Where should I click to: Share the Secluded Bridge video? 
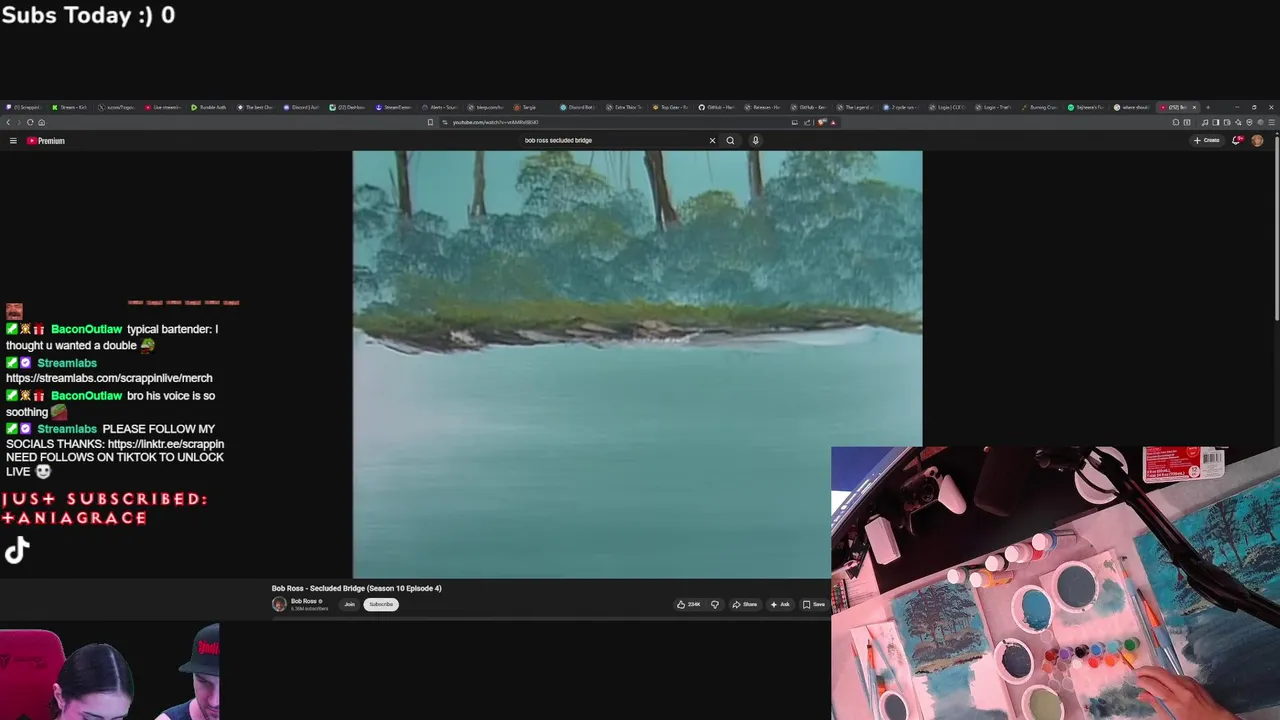(x=744, y=604)
